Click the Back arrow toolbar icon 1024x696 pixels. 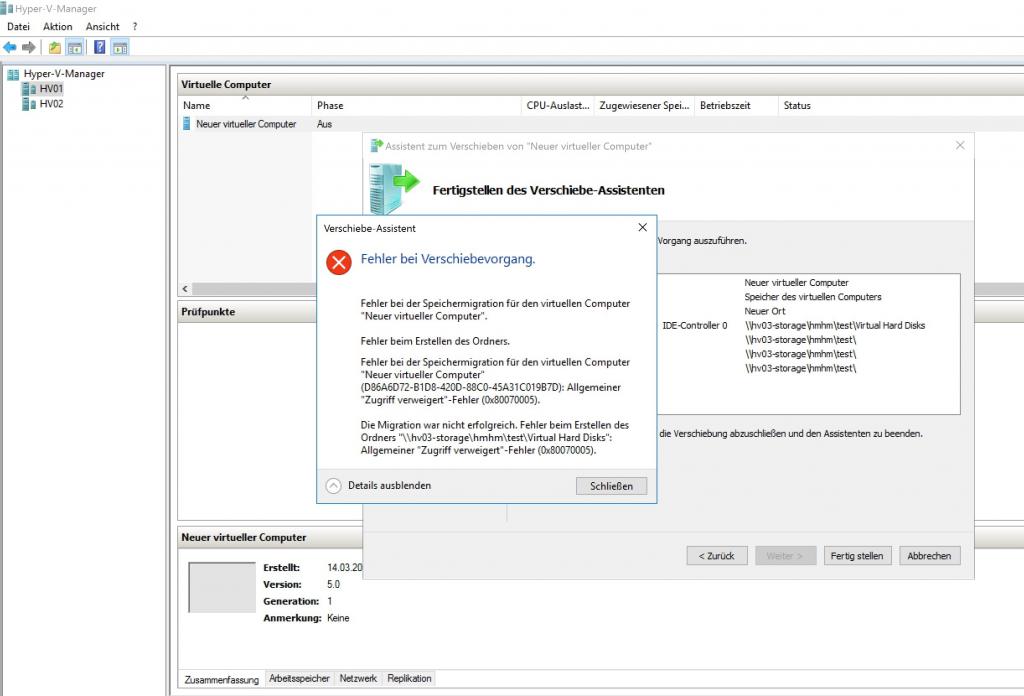coord(10,48)
